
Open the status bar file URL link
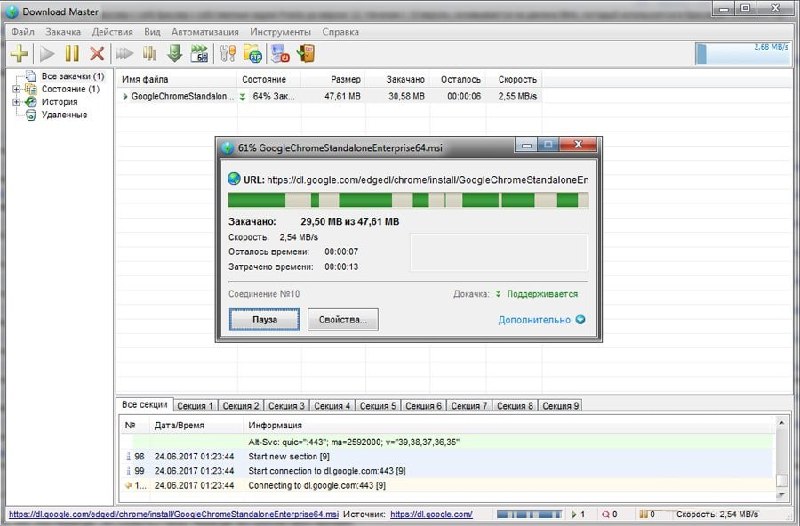(x=173, y=514)
